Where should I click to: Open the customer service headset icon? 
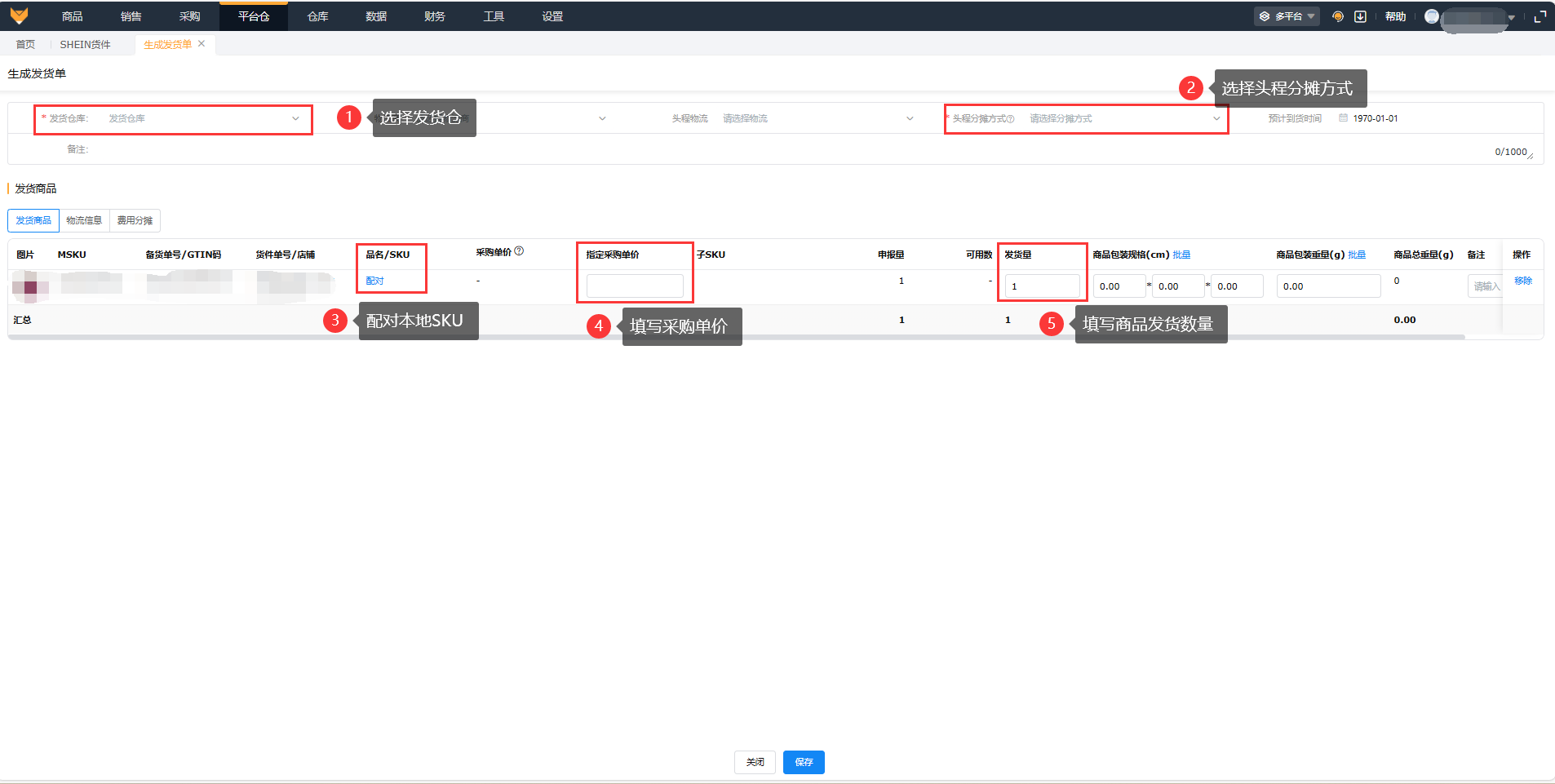[1338, 16]
